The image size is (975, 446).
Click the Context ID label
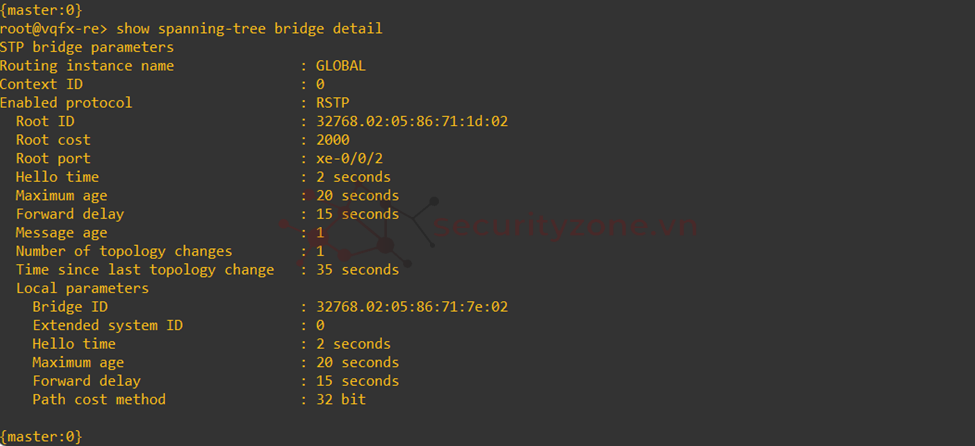(41, 84)
